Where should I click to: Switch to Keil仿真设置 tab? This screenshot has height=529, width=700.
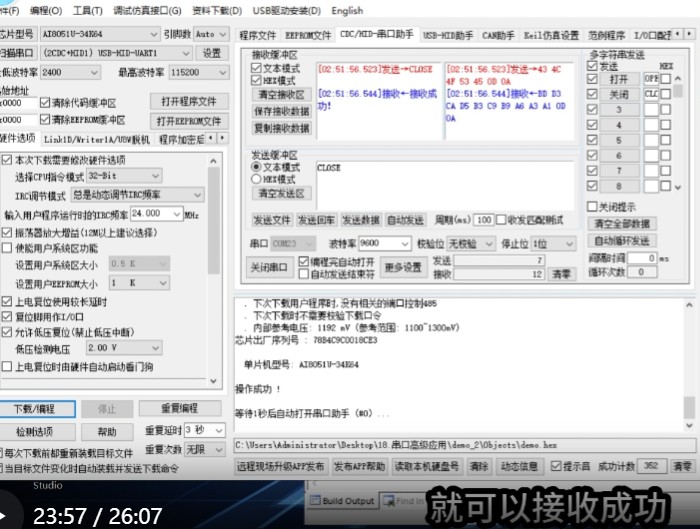(x=551, y=35)
